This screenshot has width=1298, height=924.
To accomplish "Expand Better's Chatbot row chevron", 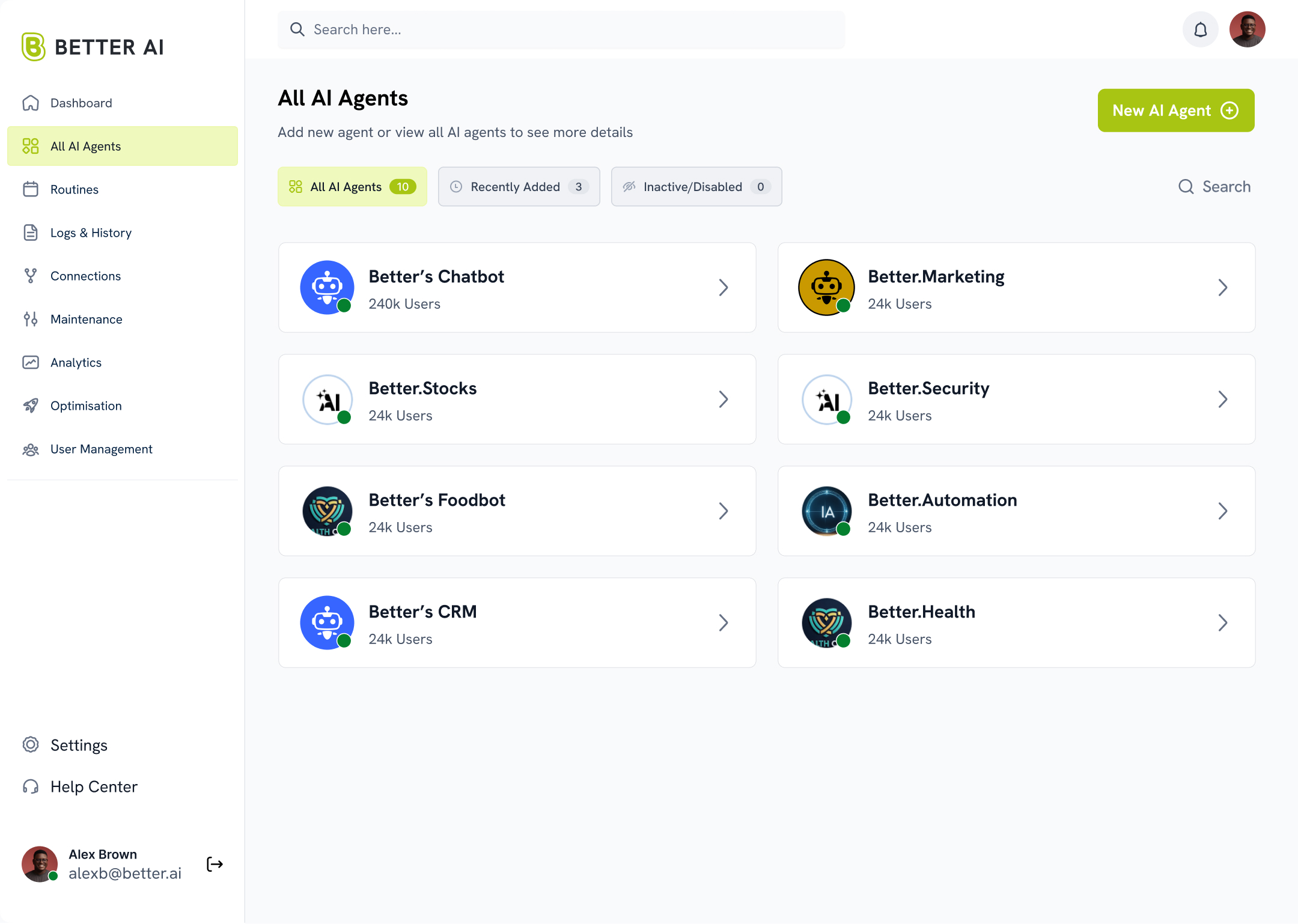I will coord(724,288).
